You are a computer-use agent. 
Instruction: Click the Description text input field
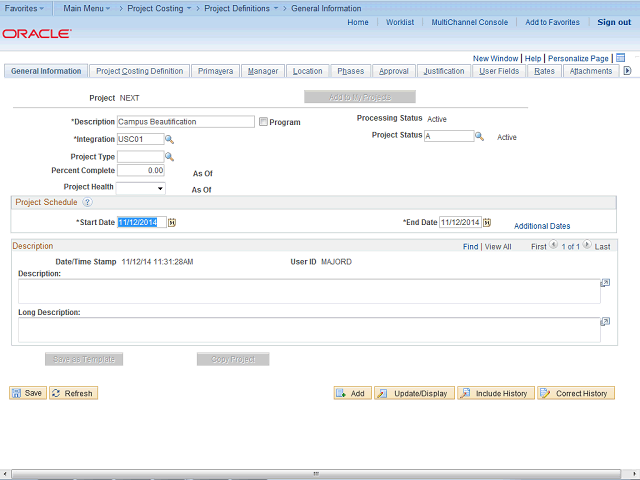coord(185,122)
